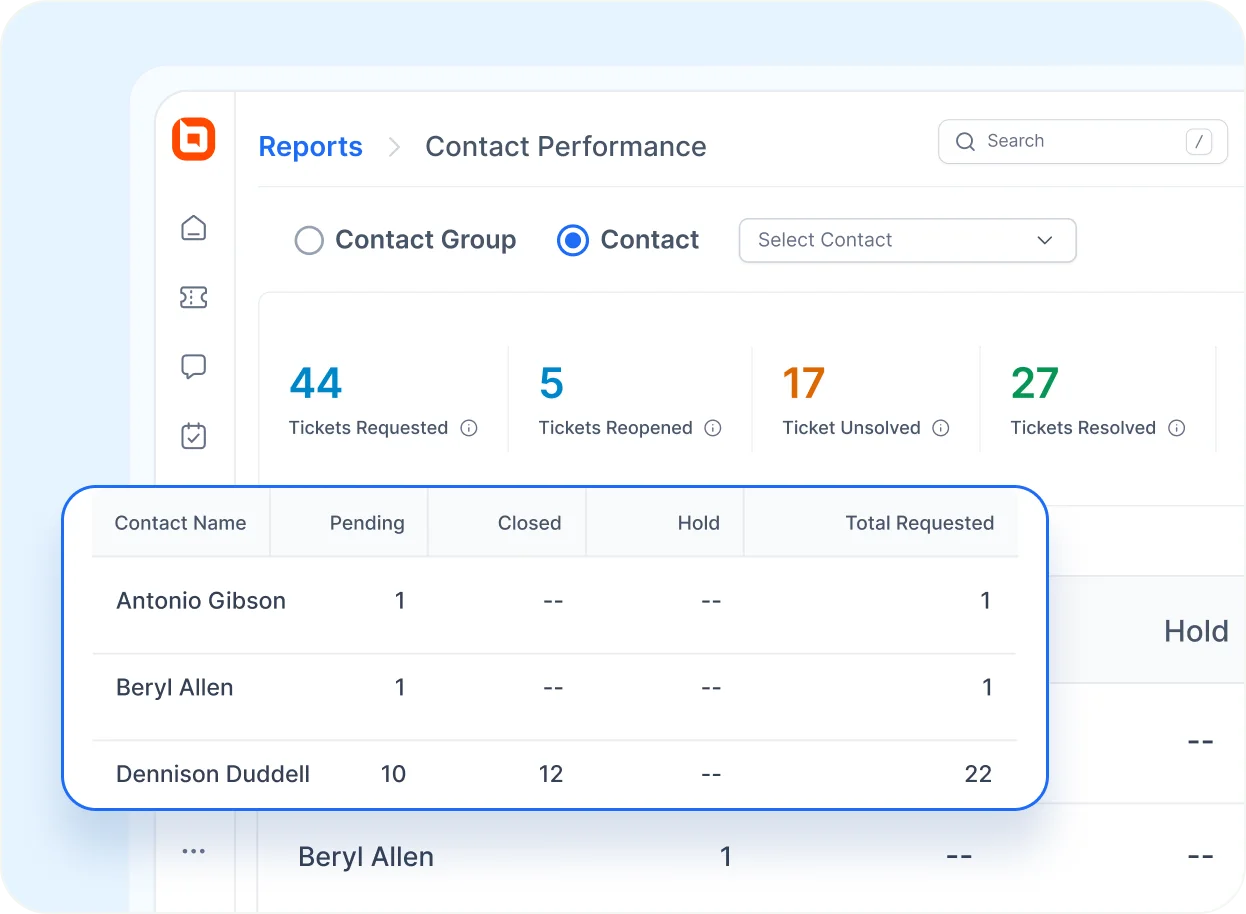Click the 5 Tickets Reopened value
This screenshot has height=914, width=1246.
point(551,383)
